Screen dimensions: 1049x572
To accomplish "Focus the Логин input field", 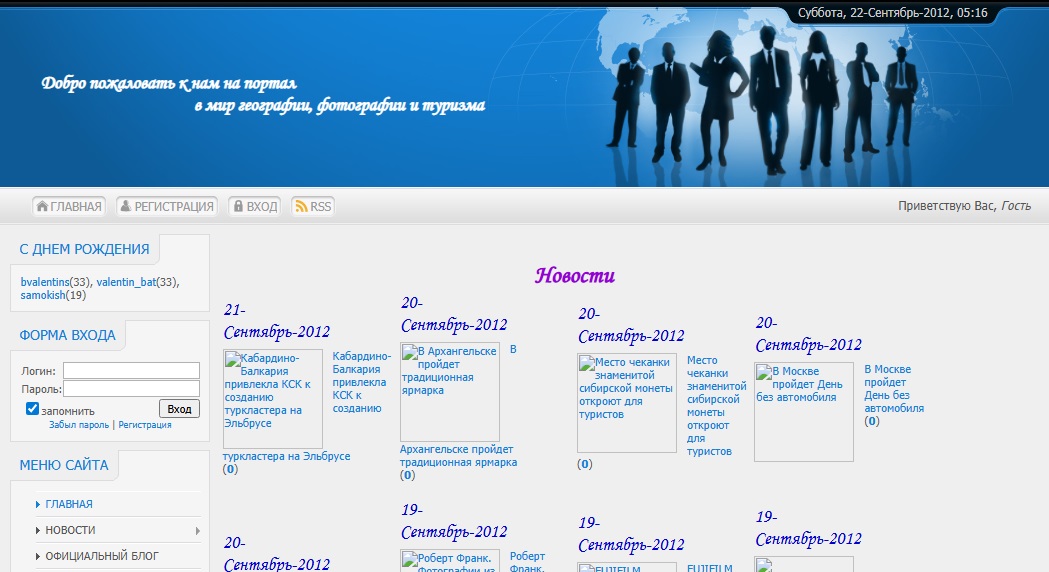I will point(131,370).
